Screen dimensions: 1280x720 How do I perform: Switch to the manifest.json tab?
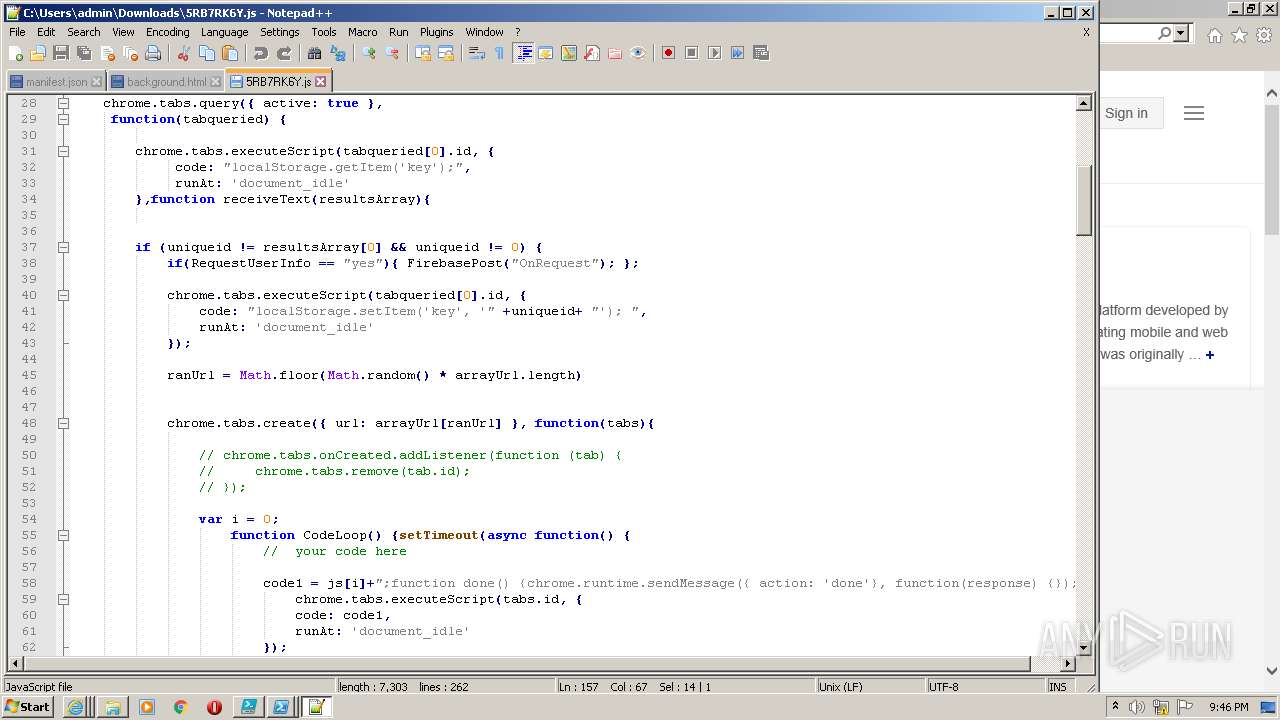click(x=56, y=82)
